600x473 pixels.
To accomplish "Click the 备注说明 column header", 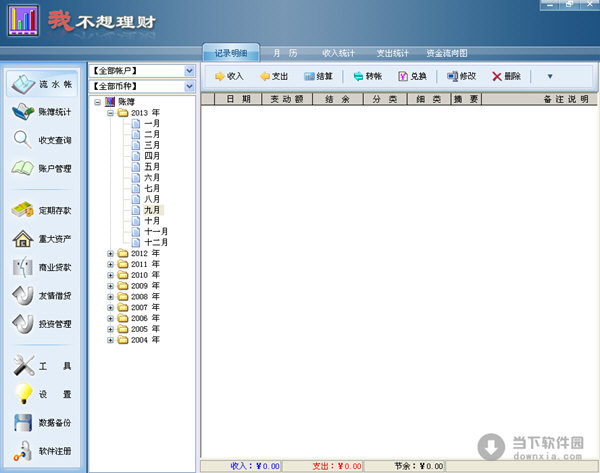I will tap(539, 99).
